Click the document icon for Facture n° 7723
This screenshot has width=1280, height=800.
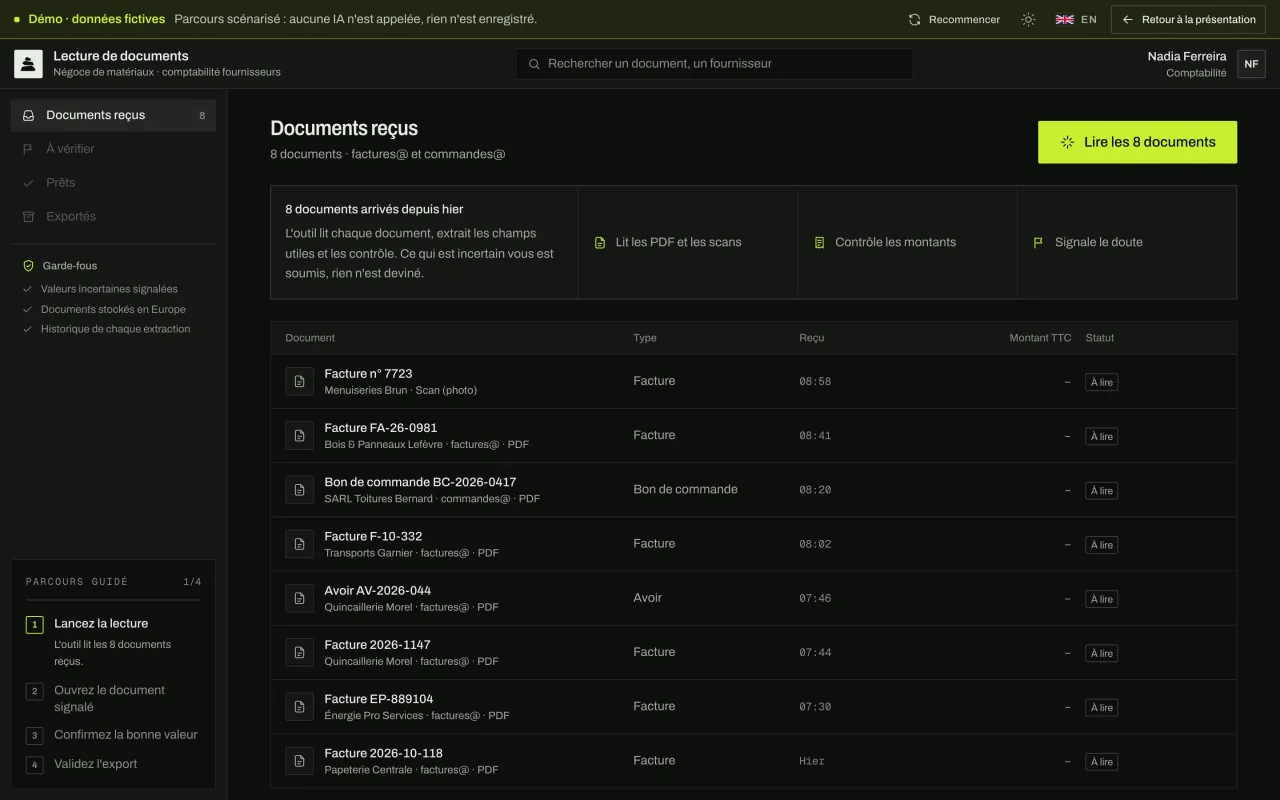299,381
